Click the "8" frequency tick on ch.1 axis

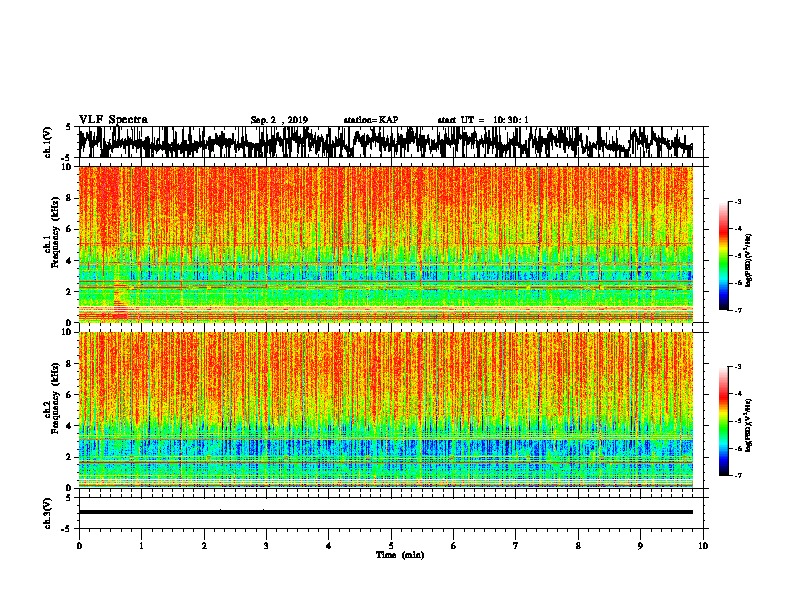click(x=69, y=198)
